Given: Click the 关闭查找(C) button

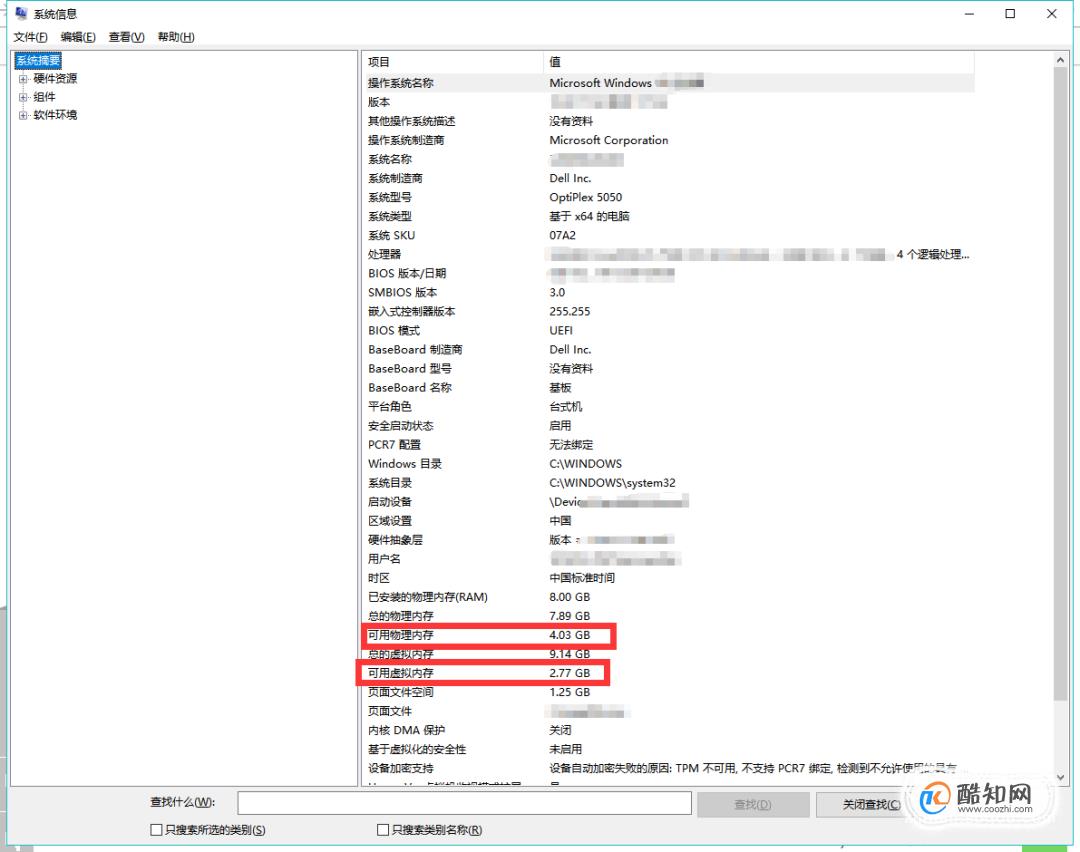Looking at the screenshot, I should (x=871, y=804).
